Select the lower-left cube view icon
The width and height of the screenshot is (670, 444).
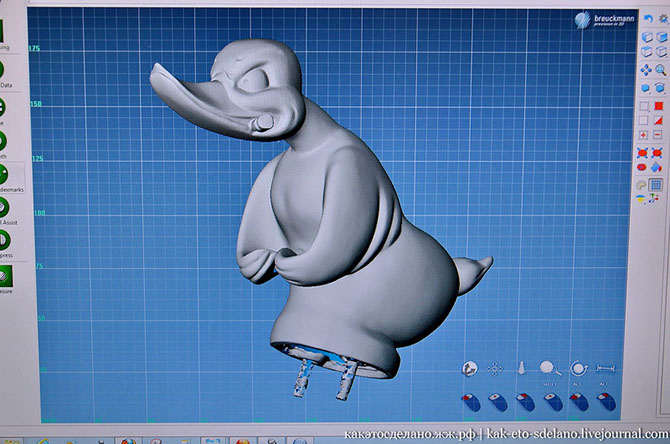point(647,52)
